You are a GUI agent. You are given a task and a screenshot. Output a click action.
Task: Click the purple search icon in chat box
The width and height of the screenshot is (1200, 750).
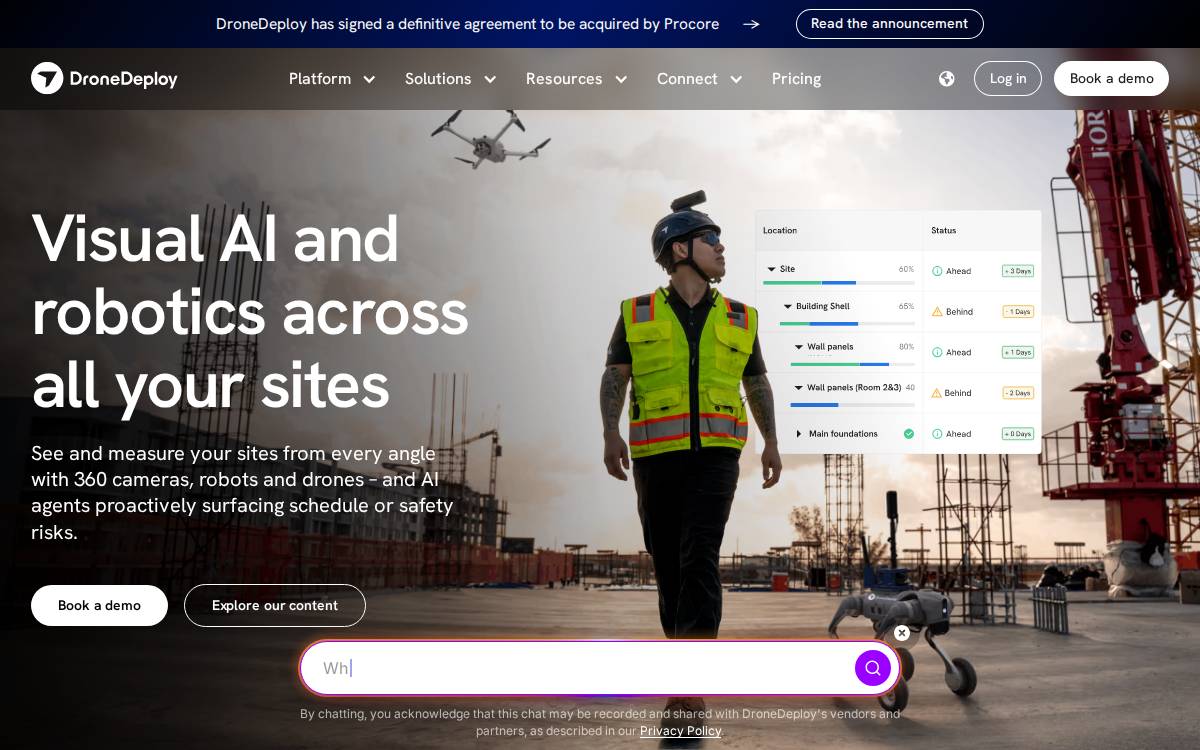pos(873,668)
